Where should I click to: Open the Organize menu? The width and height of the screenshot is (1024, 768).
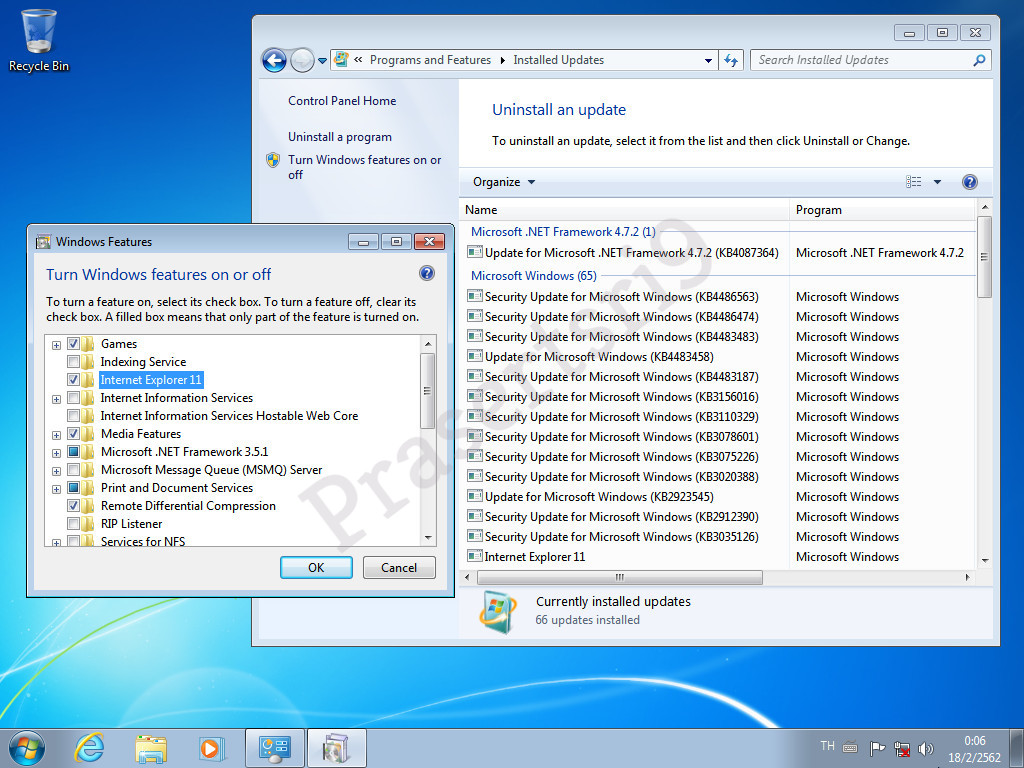pos(504,182)
